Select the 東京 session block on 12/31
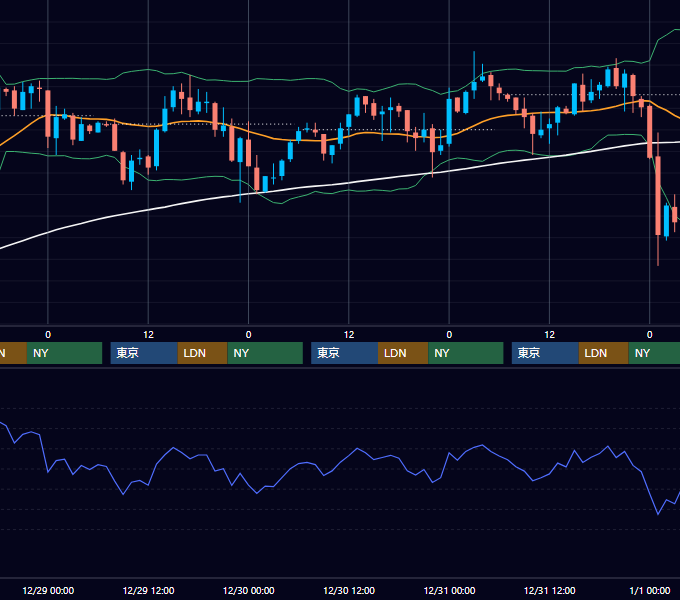Screen dimensions: 680x600 coord(545,353)
